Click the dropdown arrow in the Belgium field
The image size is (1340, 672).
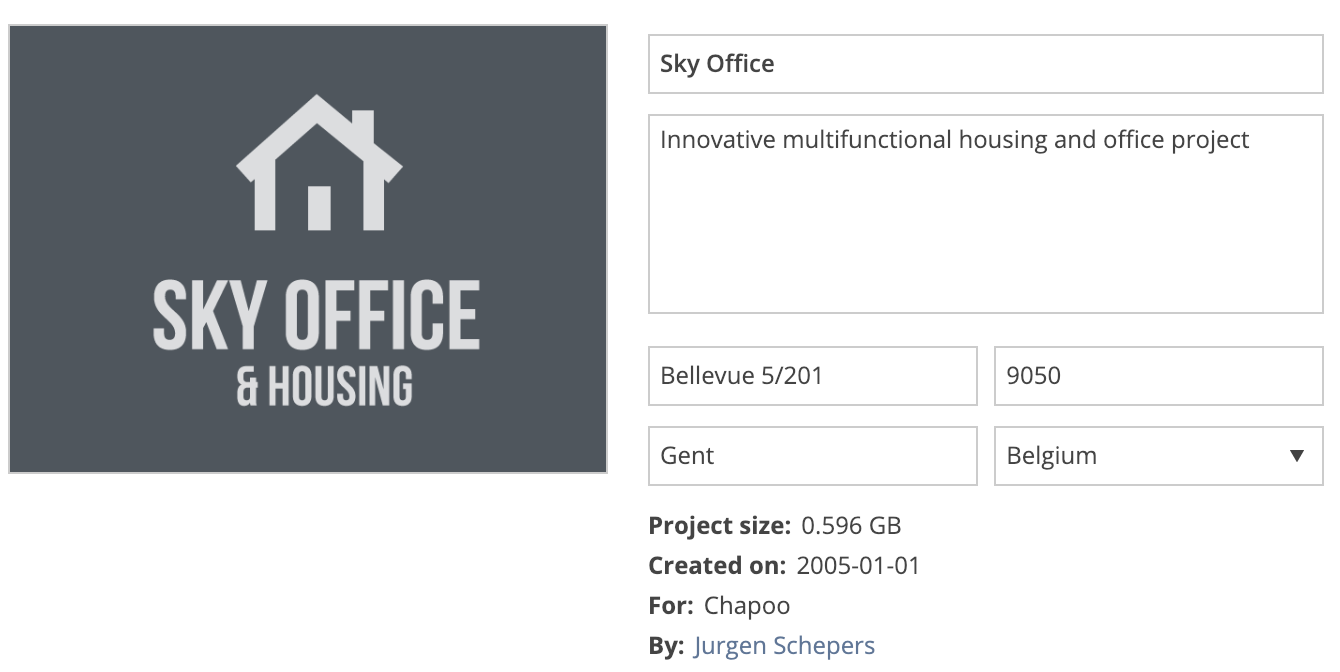[x=1297, y=456]
